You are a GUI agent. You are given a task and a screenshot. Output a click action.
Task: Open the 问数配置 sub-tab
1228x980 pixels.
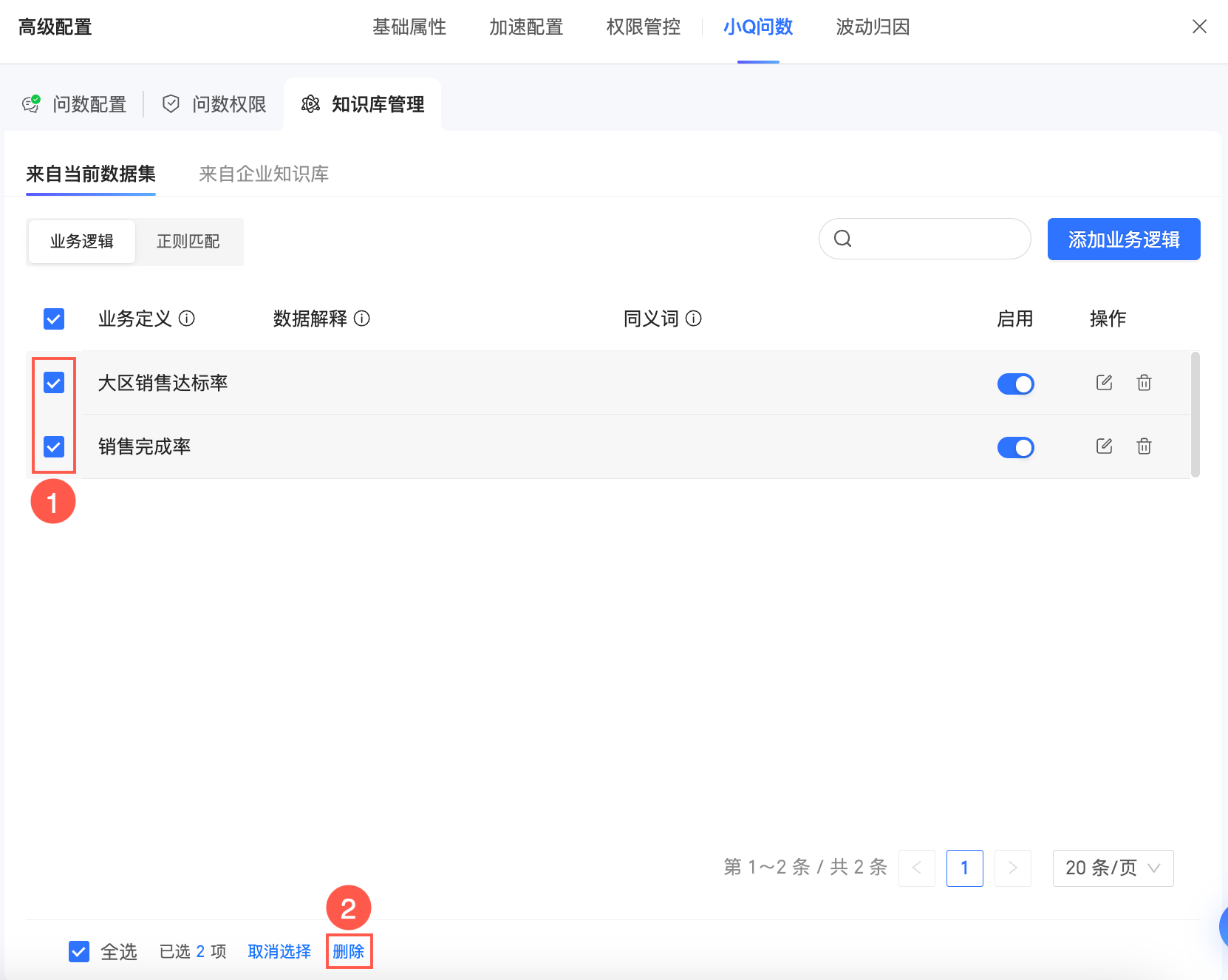(75, 104)
